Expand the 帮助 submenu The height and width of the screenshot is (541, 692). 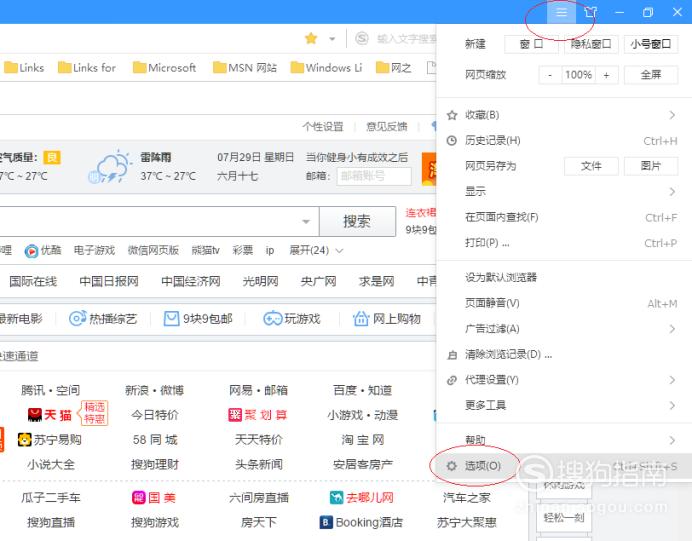(x=564, y=440)
